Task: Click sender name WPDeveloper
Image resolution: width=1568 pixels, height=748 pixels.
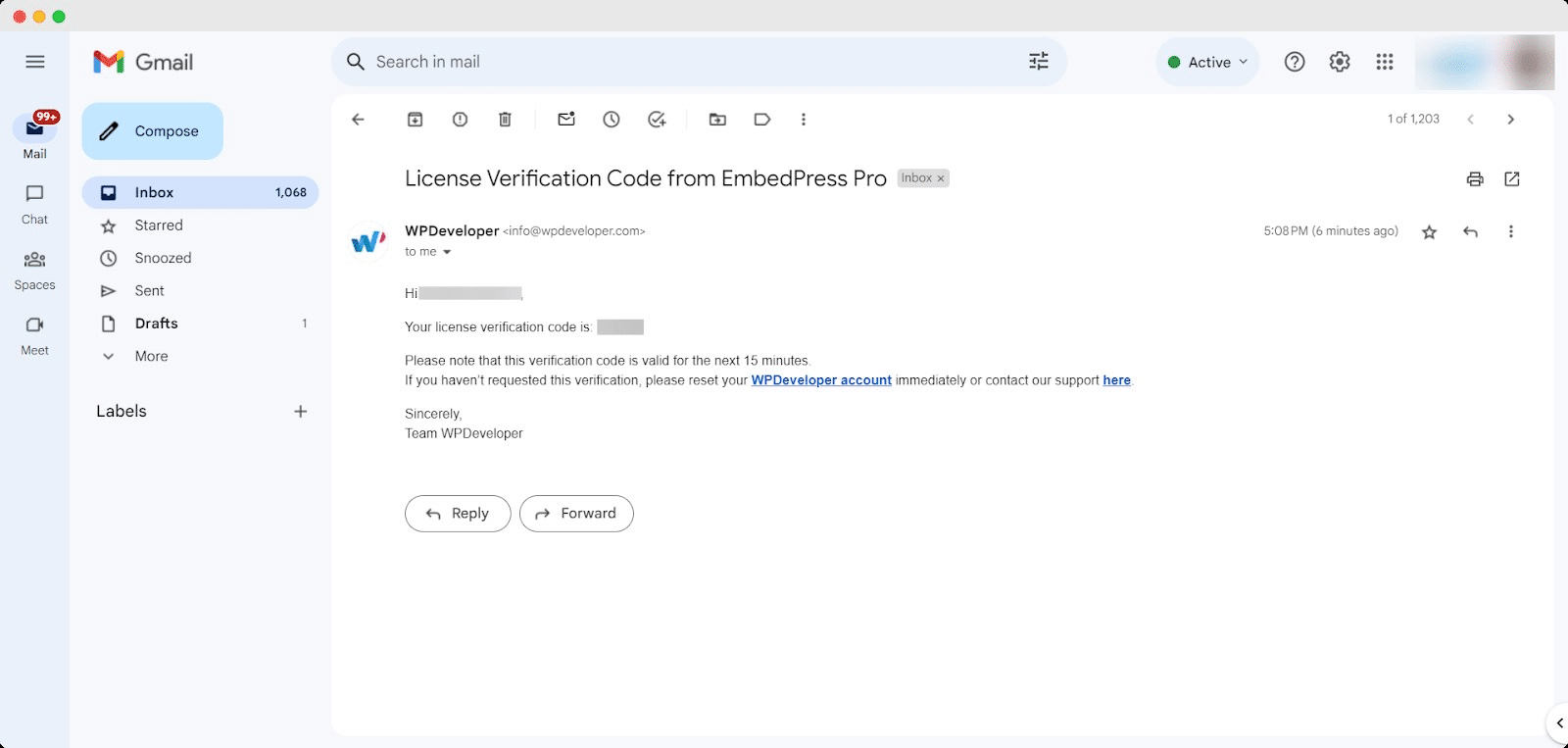Action: [452, 231]
